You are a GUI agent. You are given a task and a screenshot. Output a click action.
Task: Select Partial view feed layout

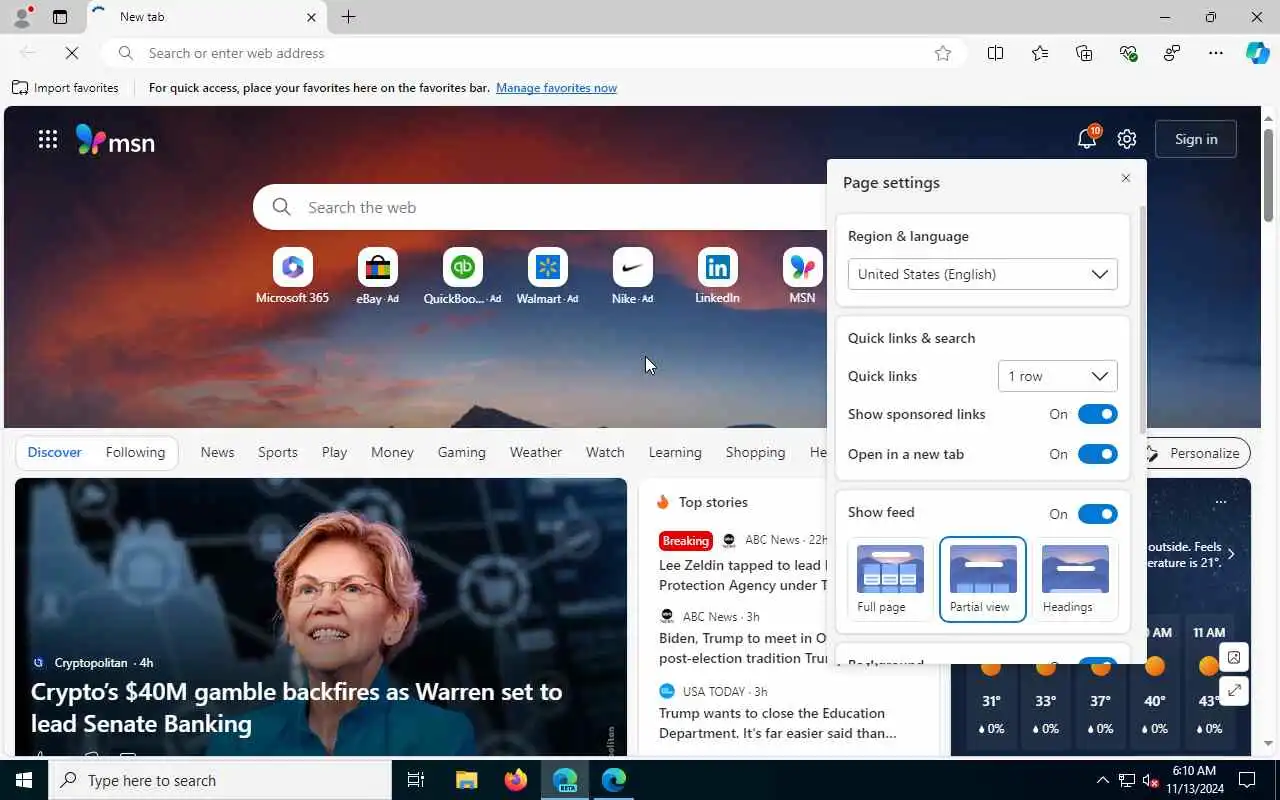tap(982, 579)
